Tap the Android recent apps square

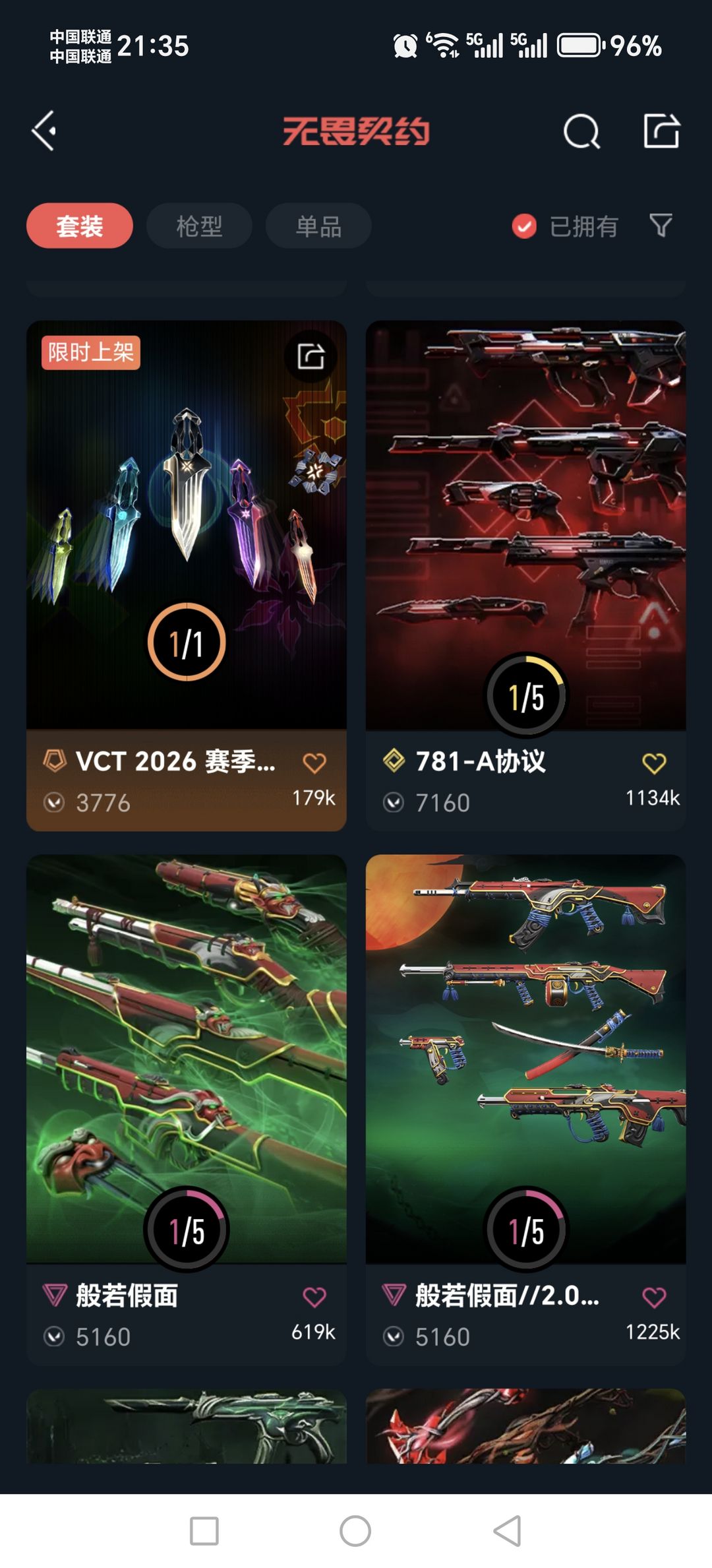204,1530
